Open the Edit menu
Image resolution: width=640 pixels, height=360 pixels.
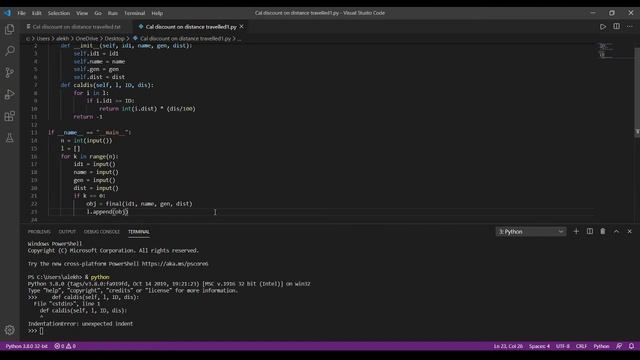click(x=37, y=13)
